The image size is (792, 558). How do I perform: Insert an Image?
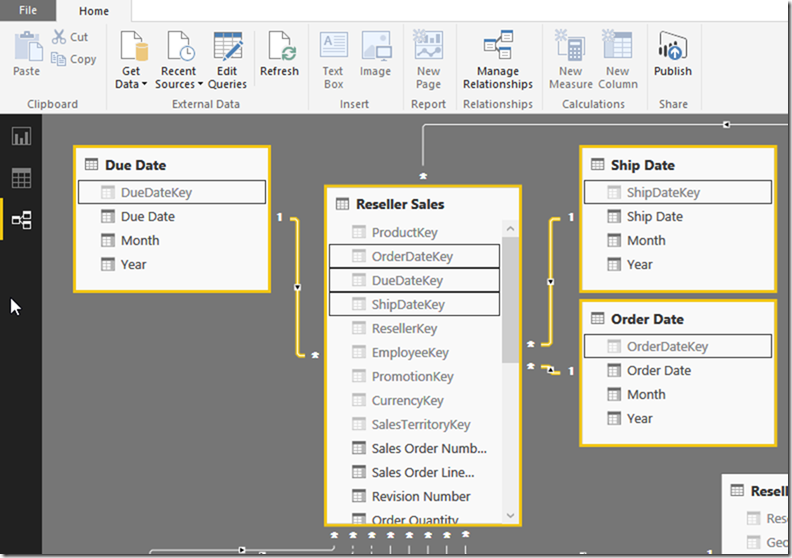376,55
